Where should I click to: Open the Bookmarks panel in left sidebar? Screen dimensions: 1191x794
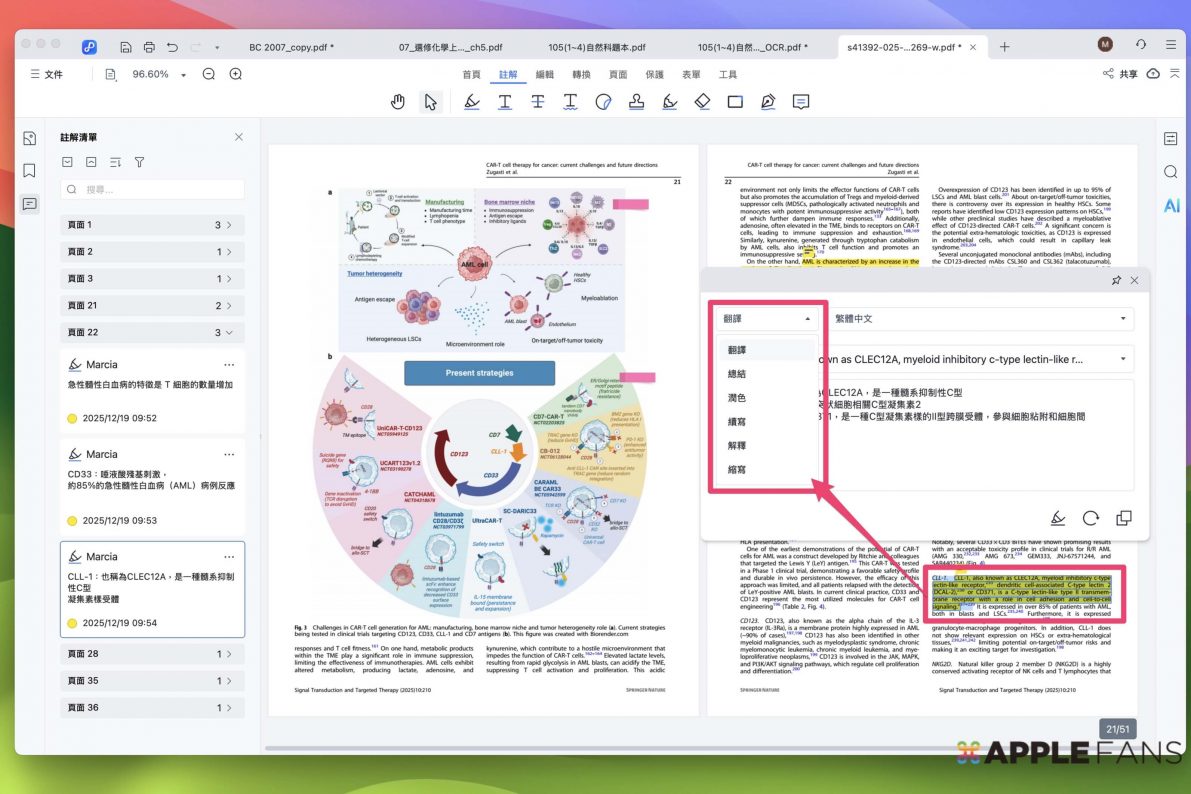pos(30,171)
